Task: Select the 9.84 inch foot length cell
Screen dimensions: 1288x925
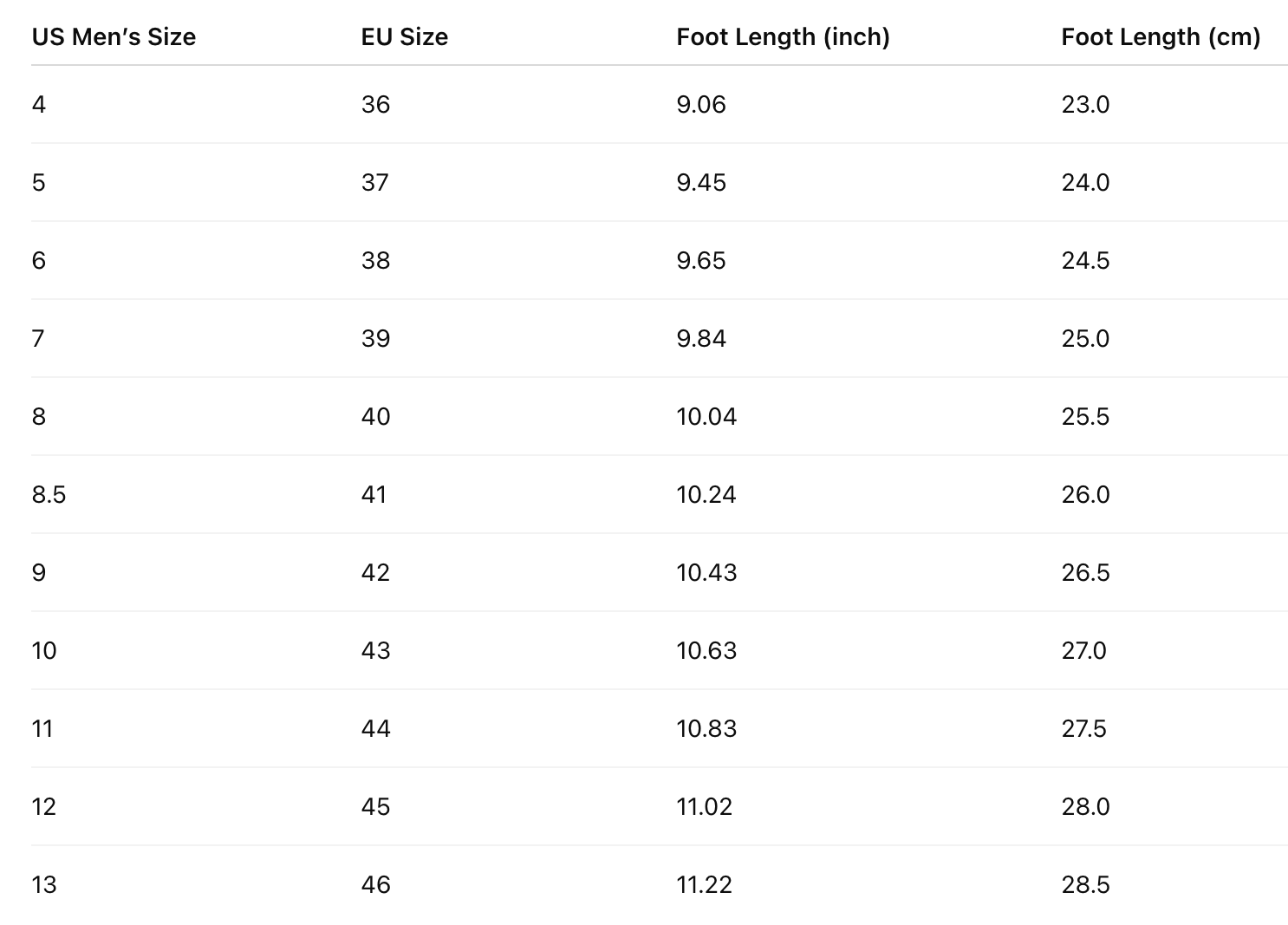Action: [x=701, y=339]
